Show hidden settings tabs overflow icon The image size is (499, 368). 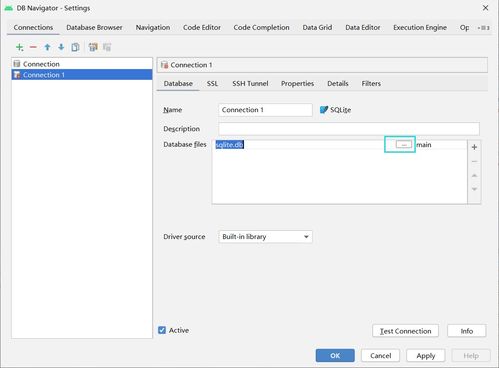pos(483,28)
